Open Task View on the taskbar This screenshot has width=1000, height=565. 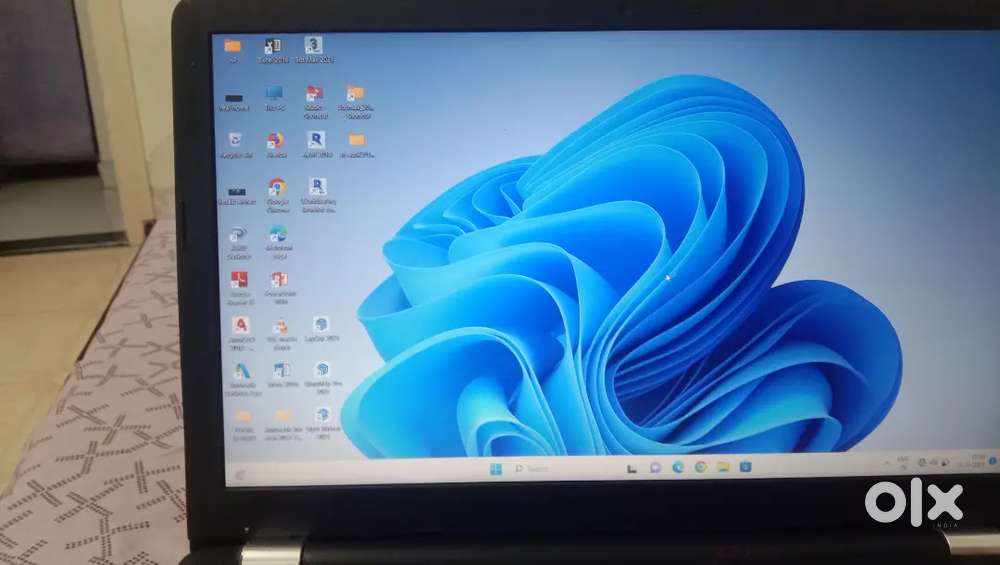[x=631, y=469]
